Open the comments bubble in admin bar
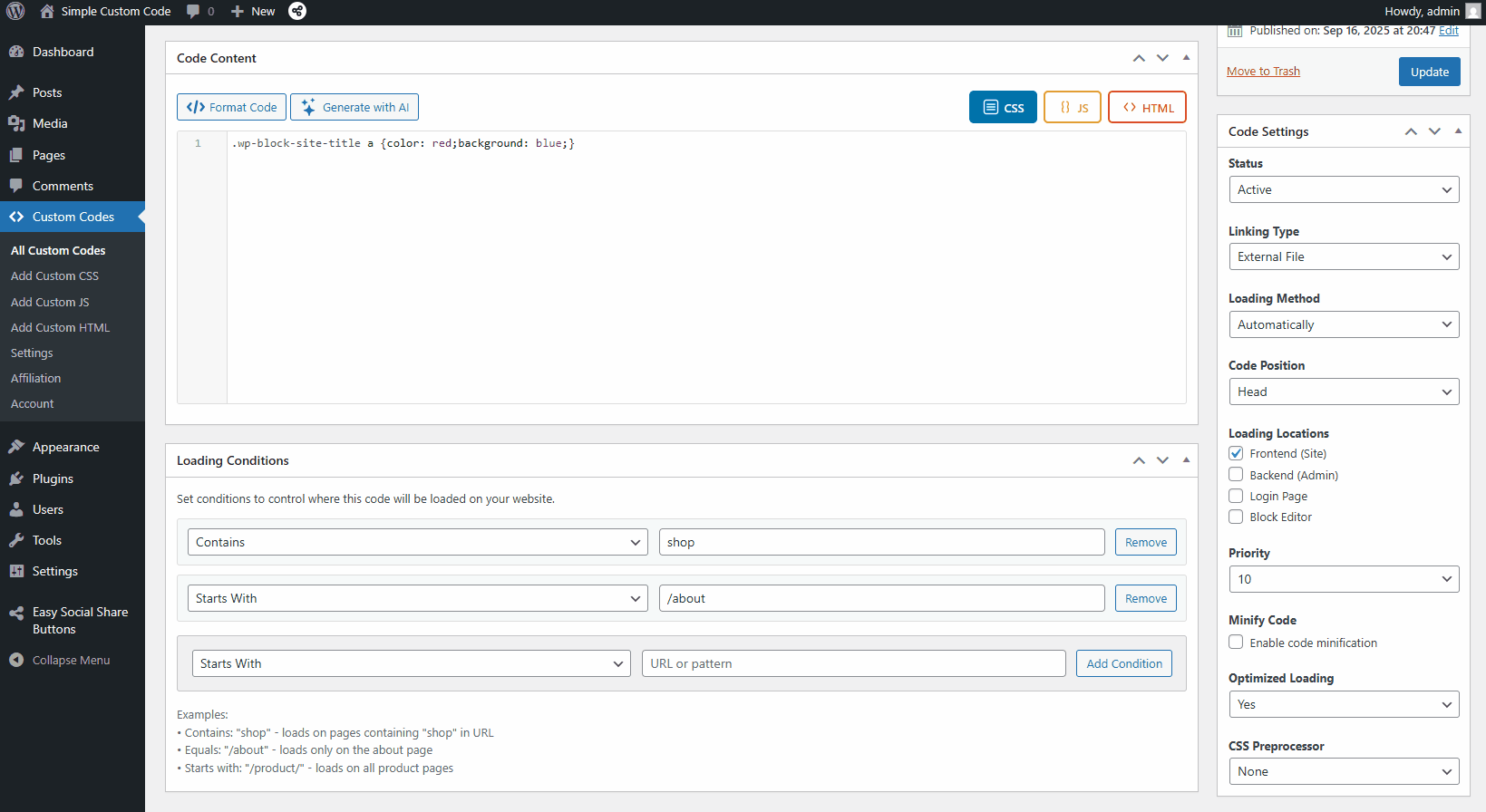1486x812 pixels. [200, 11]
